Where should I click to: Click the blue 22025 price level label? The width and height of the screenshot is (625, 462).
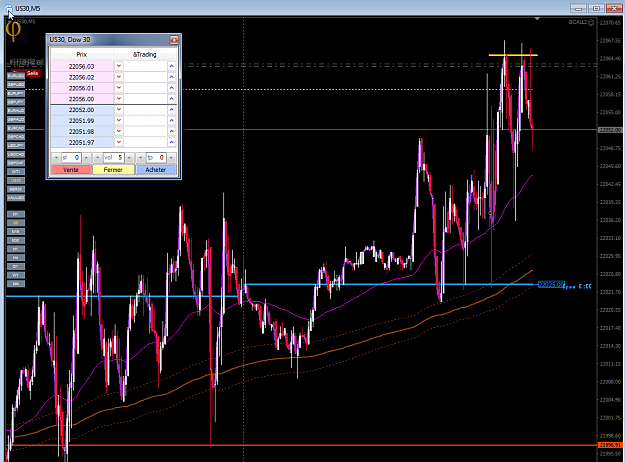pos(551,284)
